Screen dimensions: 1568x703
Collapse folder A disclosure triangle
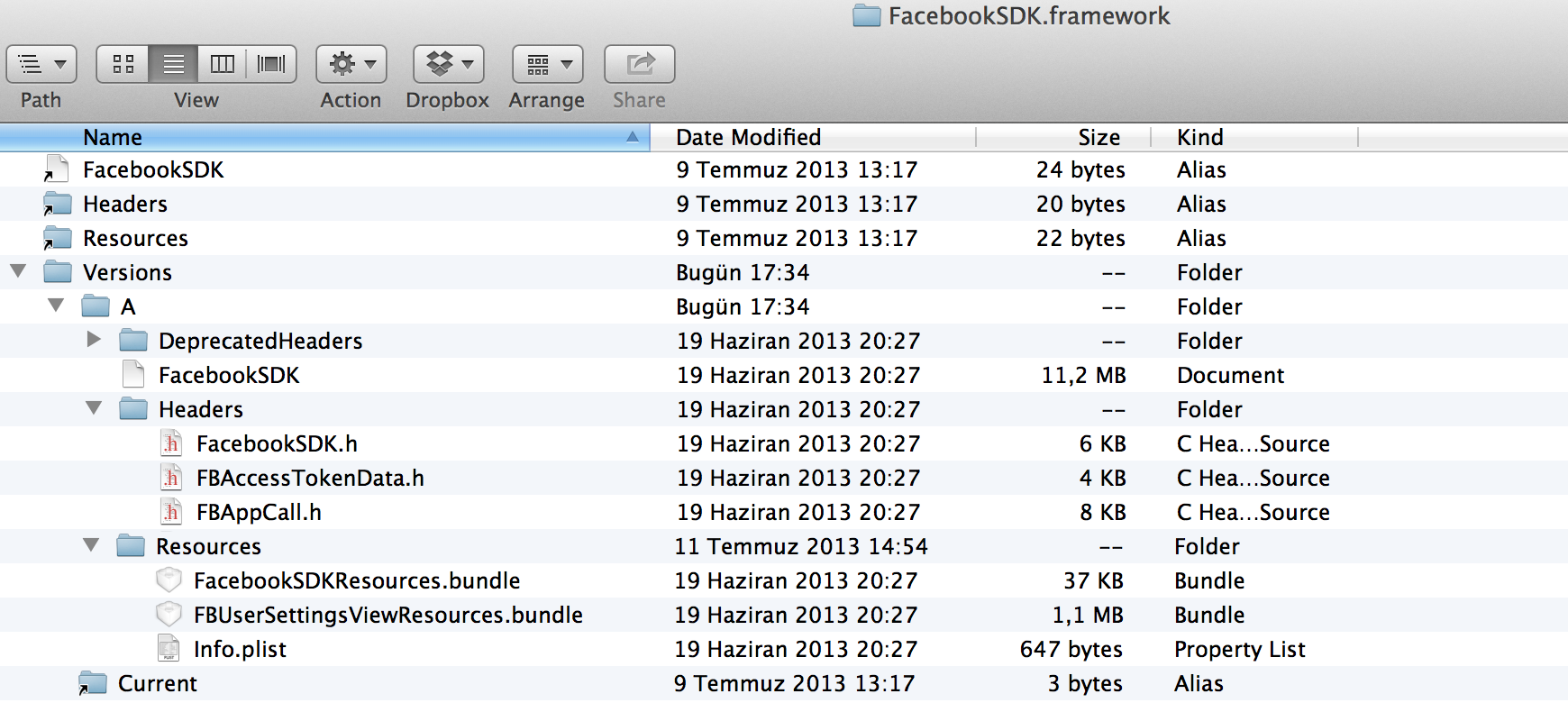pyautogui.click(x=56, y=305)
